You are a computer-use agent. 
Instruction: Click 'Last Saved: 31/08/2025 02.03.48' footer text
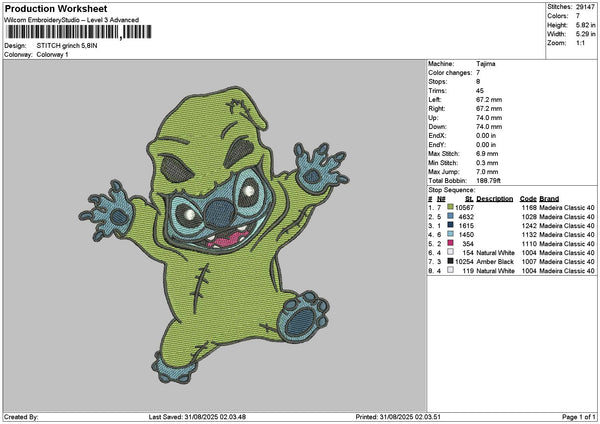click(x=197, y=417)
